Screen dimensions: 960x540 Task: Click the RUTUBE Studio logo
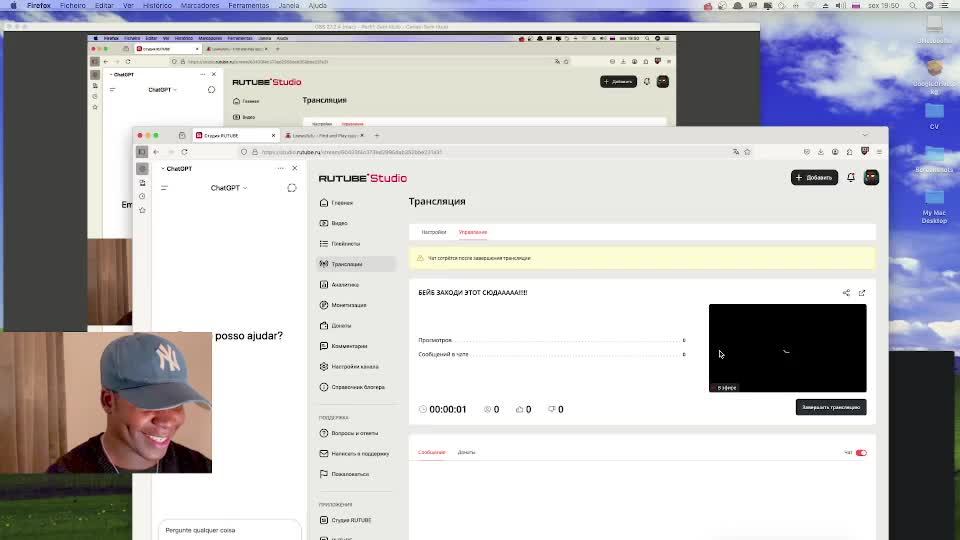click(x=362, y=178)
